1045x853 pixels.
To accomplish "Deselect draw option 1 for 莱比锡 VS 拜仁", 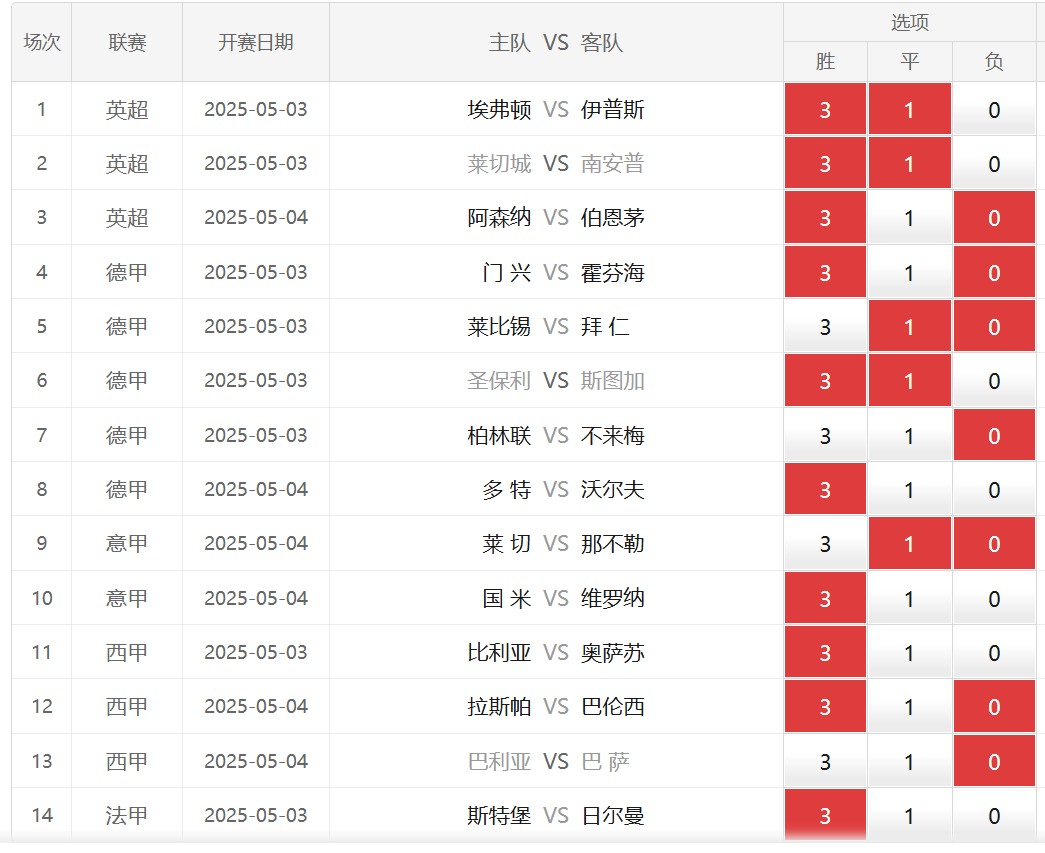I will tap(910, 327).
